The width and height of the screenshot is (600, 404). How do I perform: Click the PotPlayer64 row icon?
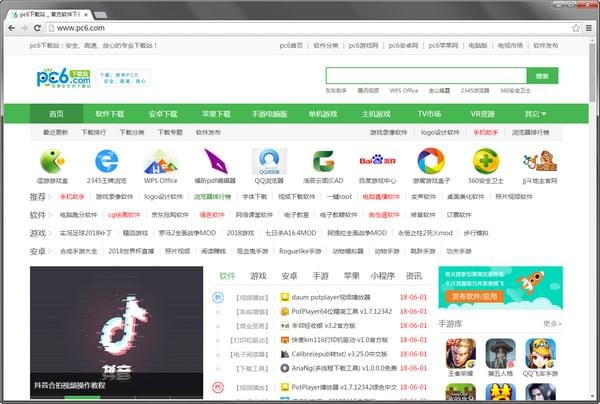click(284, 311)
